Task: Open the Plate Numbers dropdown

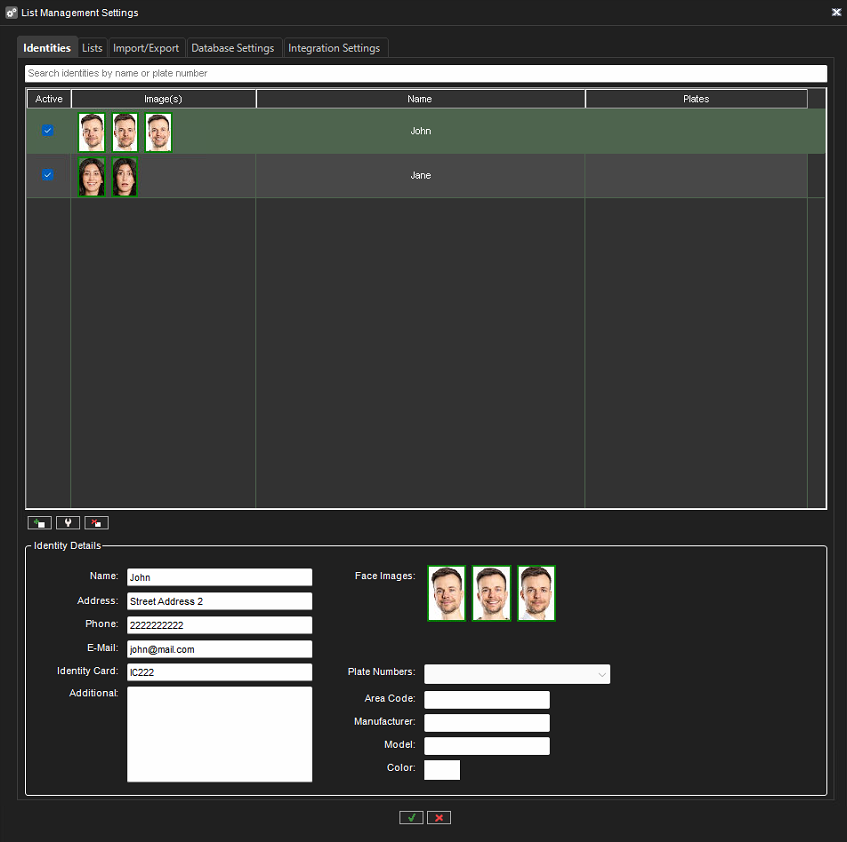Action: click(517, 674)
